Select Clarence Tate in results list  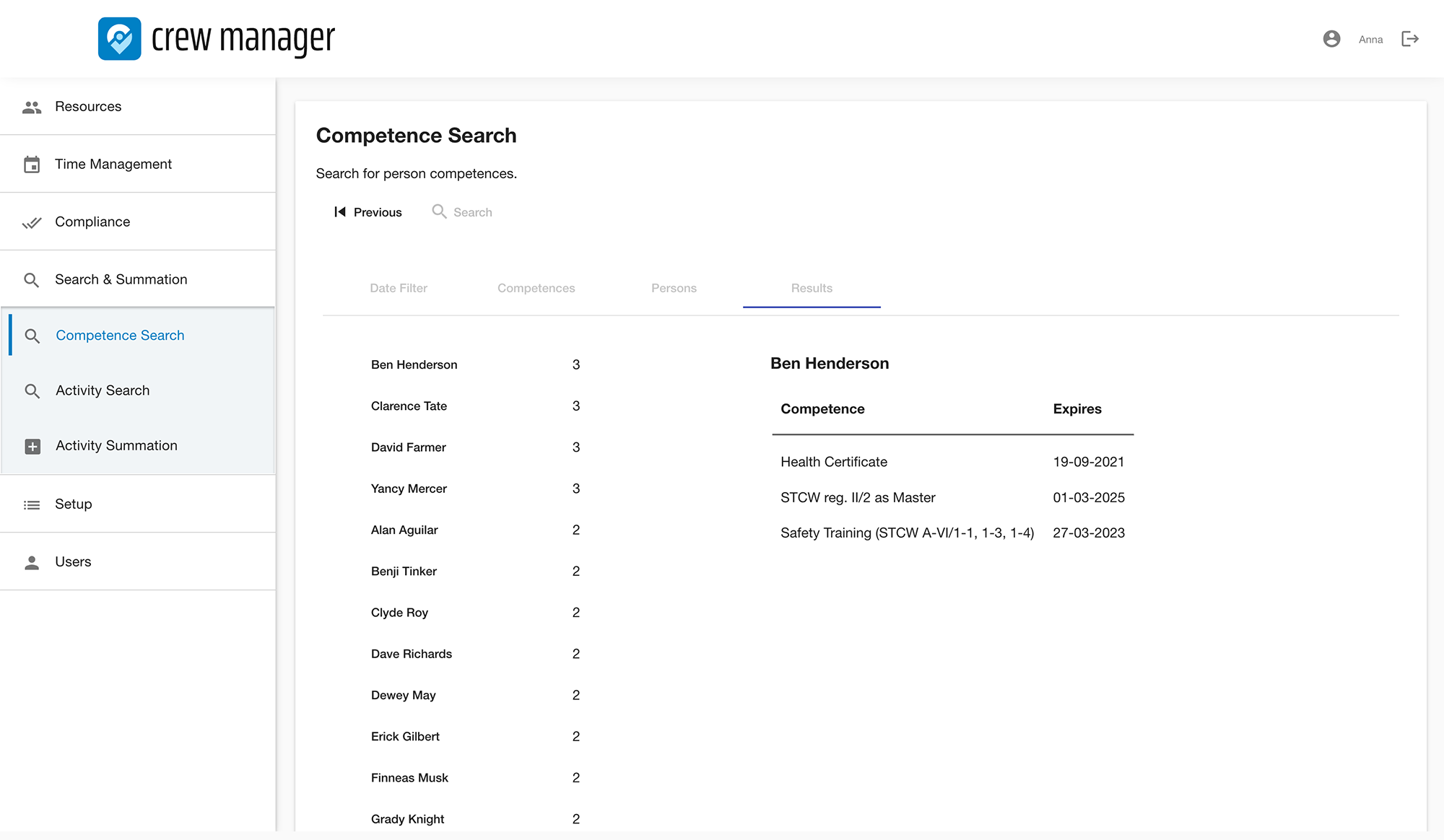(409, 406)
